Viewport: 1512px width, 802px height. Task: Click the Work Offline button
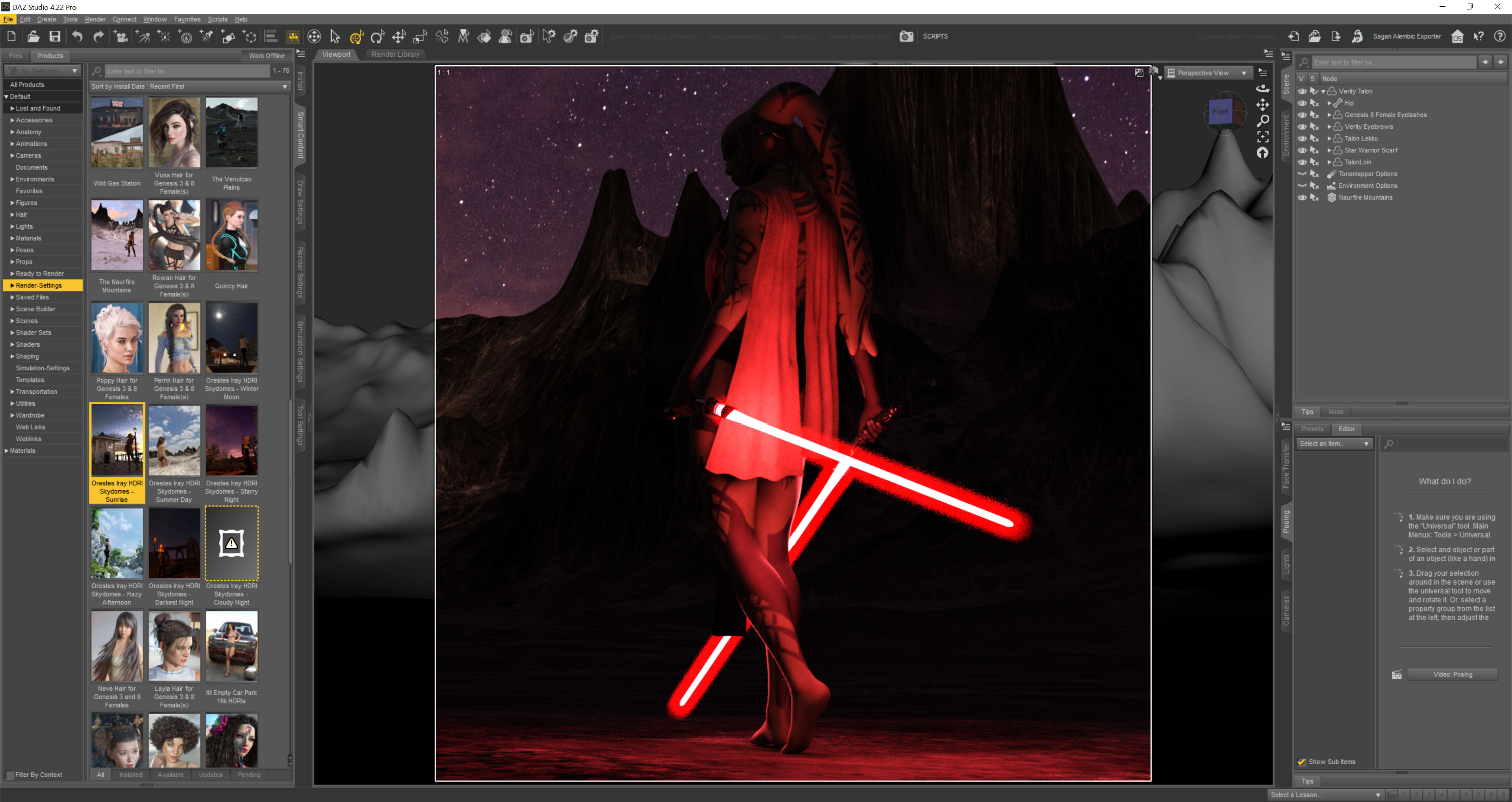coord(267,56)
